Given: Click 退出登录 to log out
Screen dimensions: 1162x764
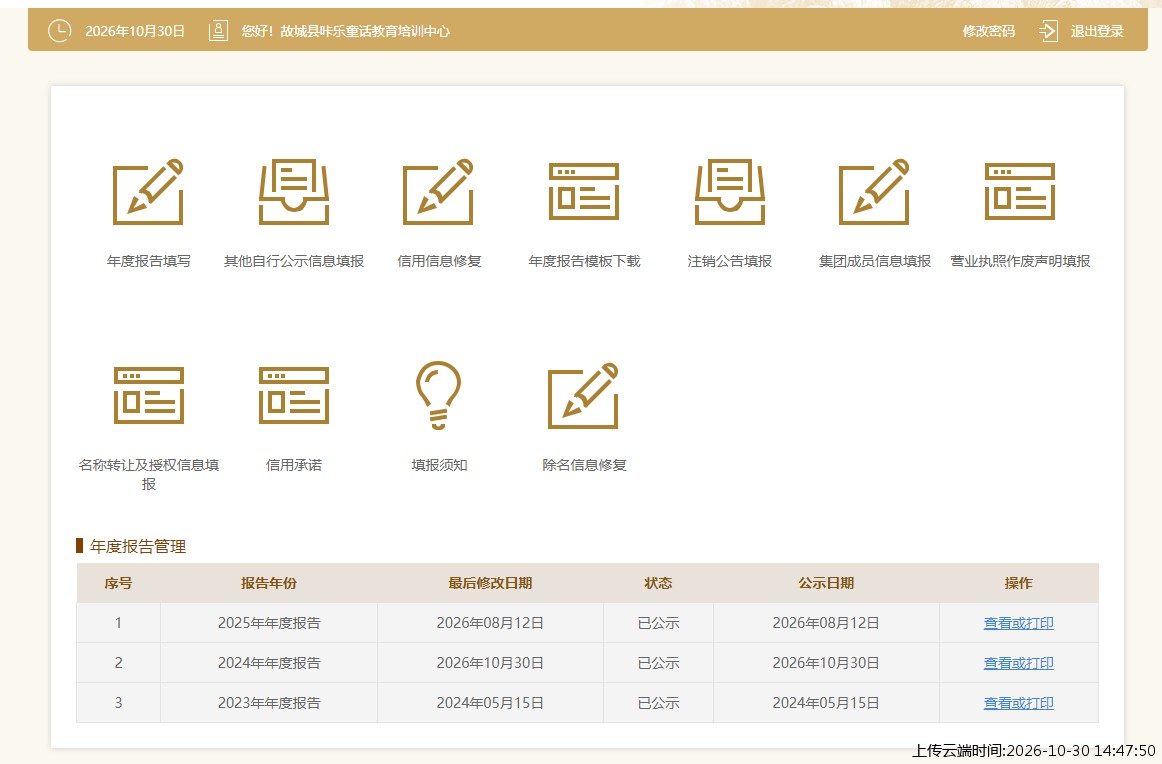Looking at the screenshot, I should [x=1097, y=31].
